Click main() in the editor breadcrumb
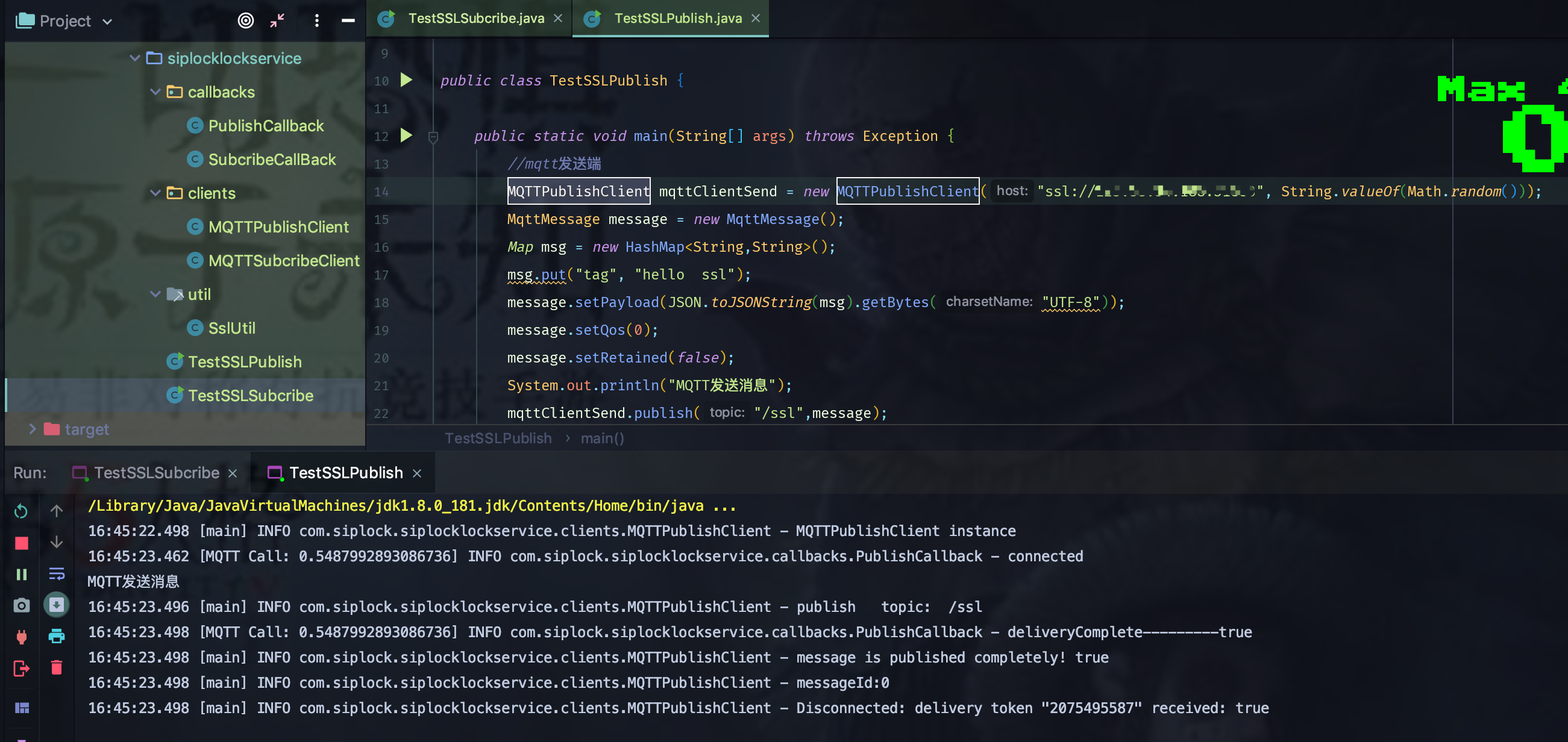Screen dimensions: 1568x742 (x=601, y=438)
